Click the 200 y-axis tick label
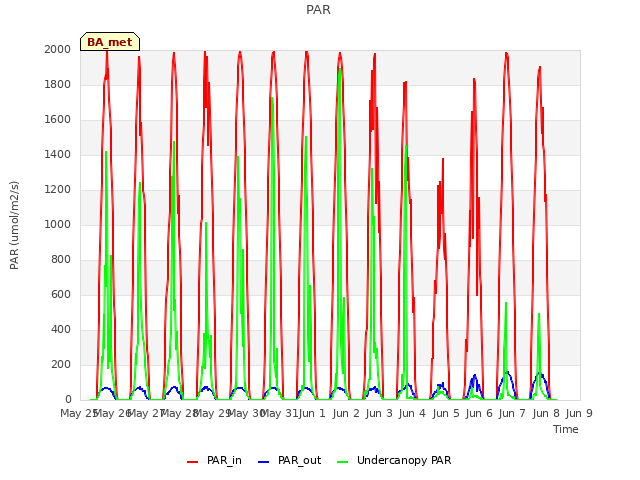Screen dimensions: 640x480 click(x=61, y=364)
